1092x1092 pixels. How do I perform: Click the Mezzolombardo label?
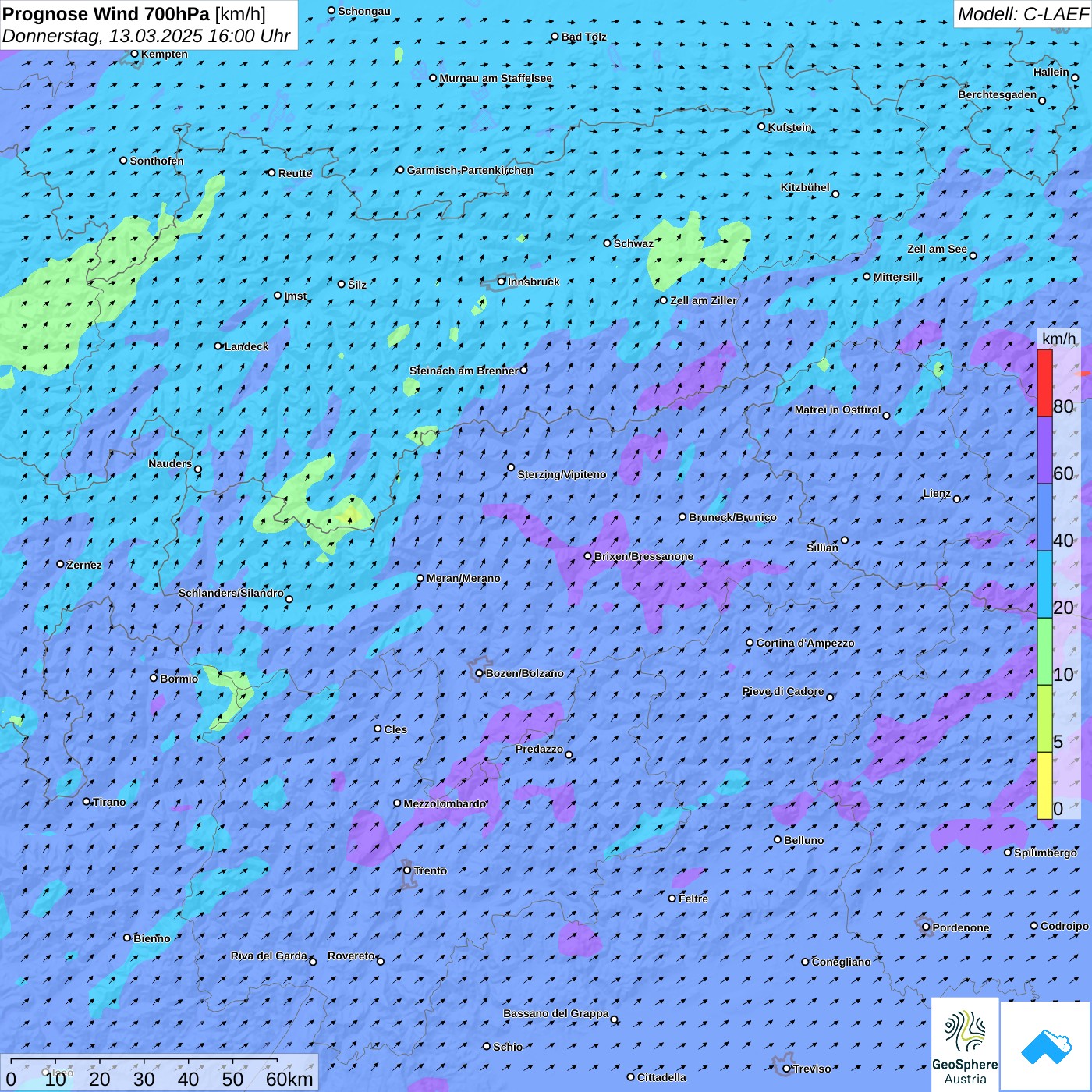pyautogui.click(x=445, y=803)
